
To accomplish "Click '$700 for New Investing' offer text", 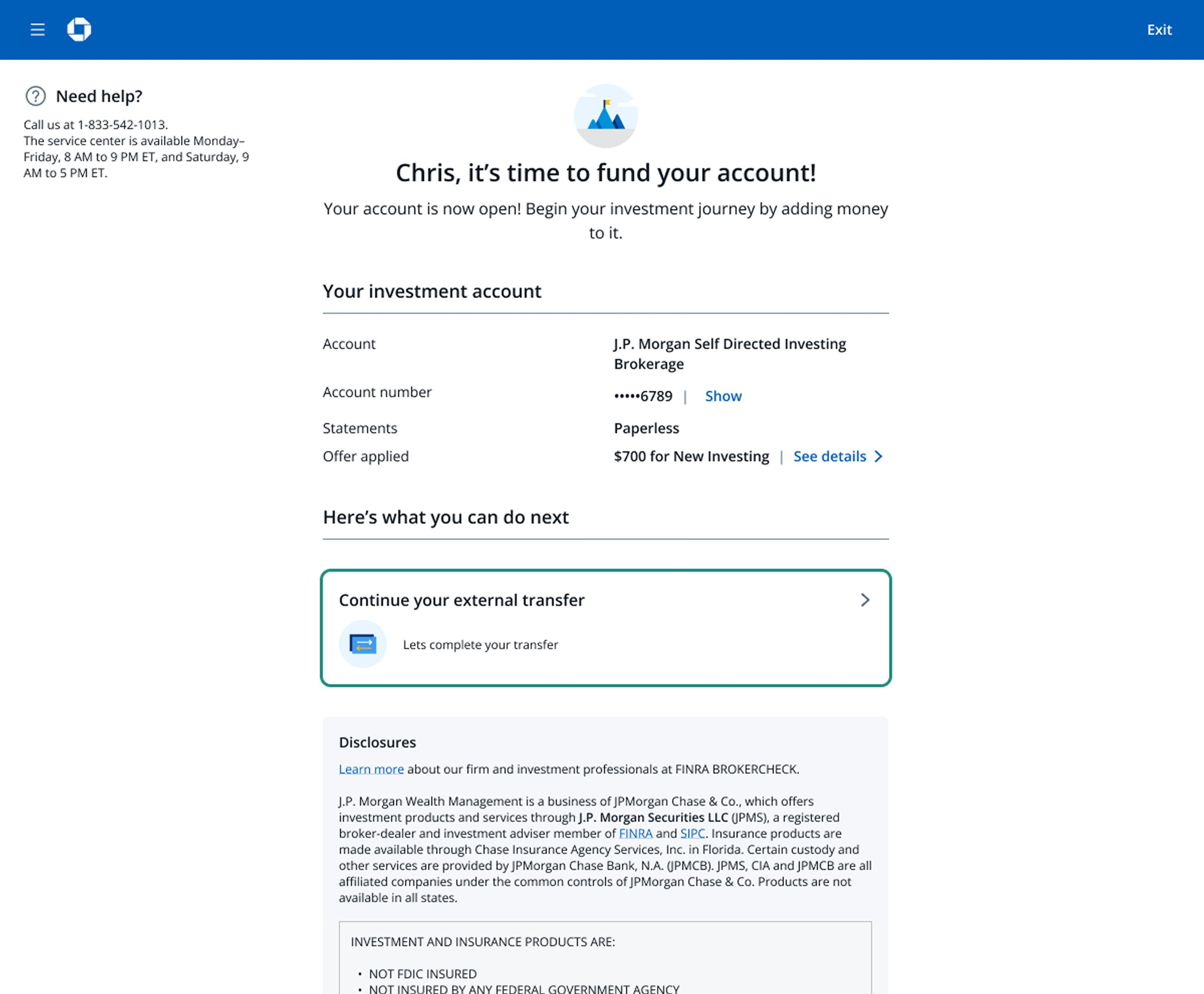I will 691,456.
